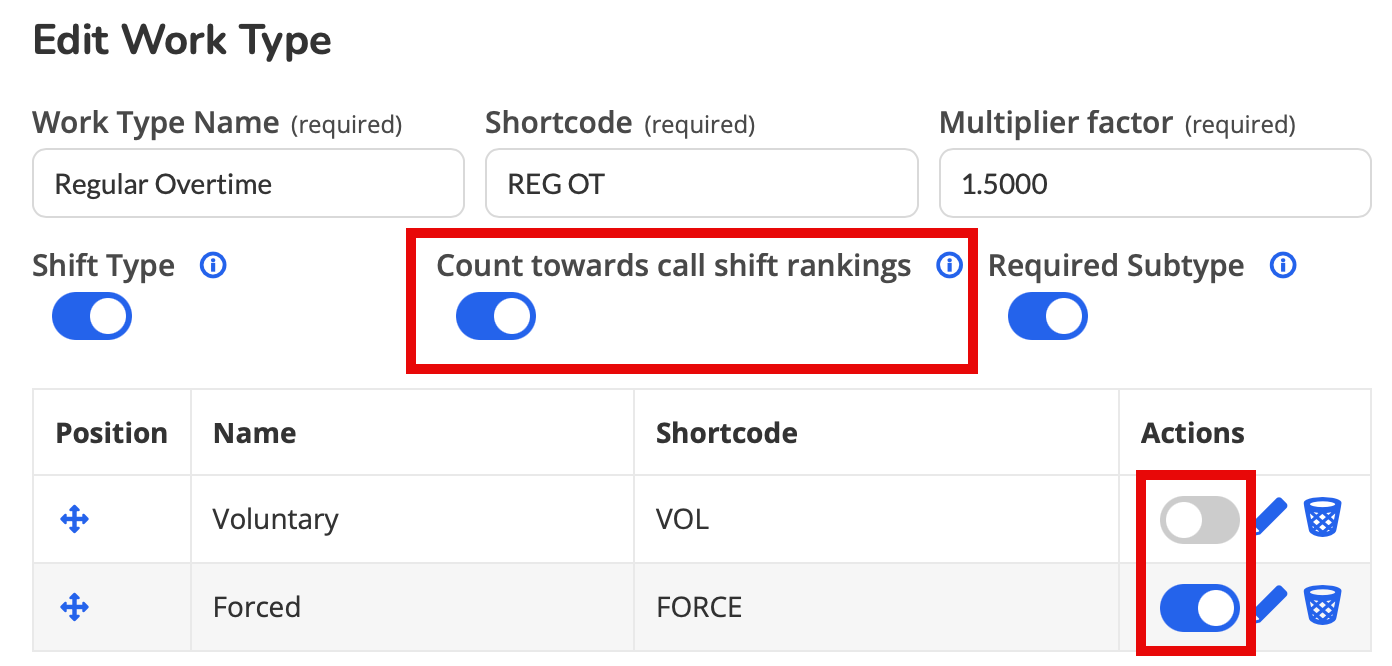Click the Name column header
1392x666 pixels.
pyautogui.click(x=255, y=433)
